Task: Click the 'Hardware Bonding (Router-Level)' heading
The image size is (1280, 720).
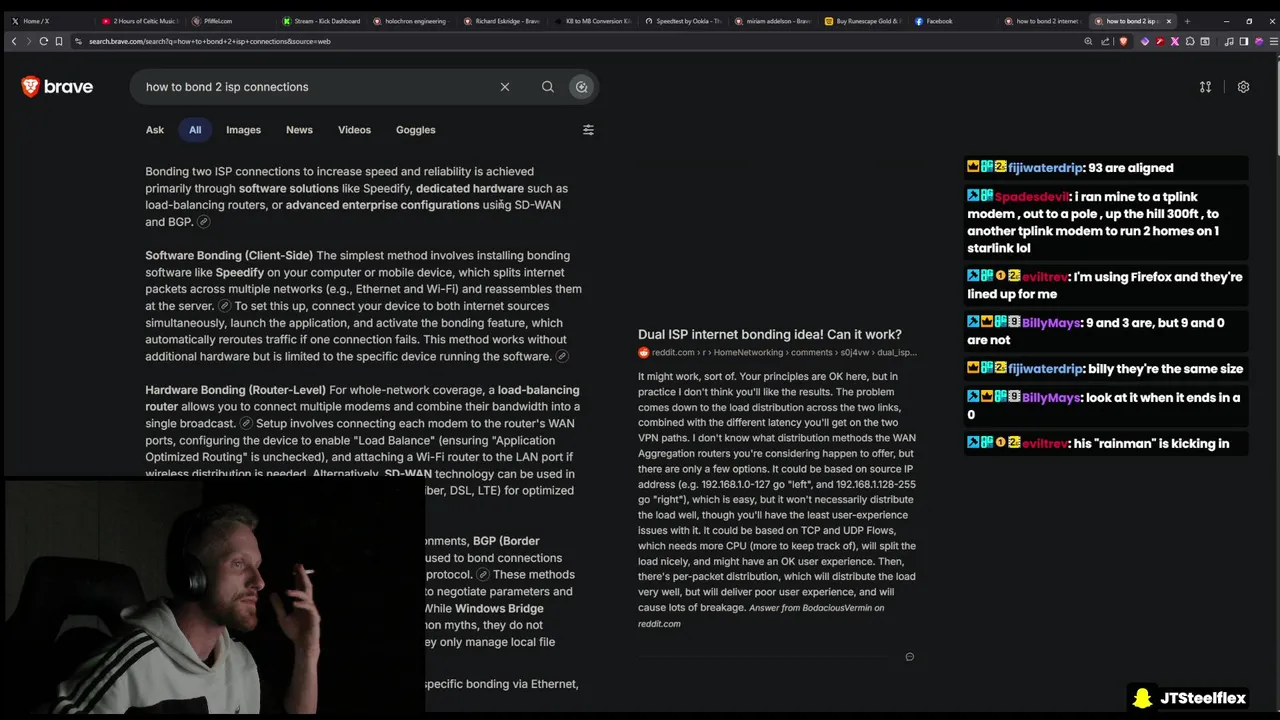Action: click(235, 390)
